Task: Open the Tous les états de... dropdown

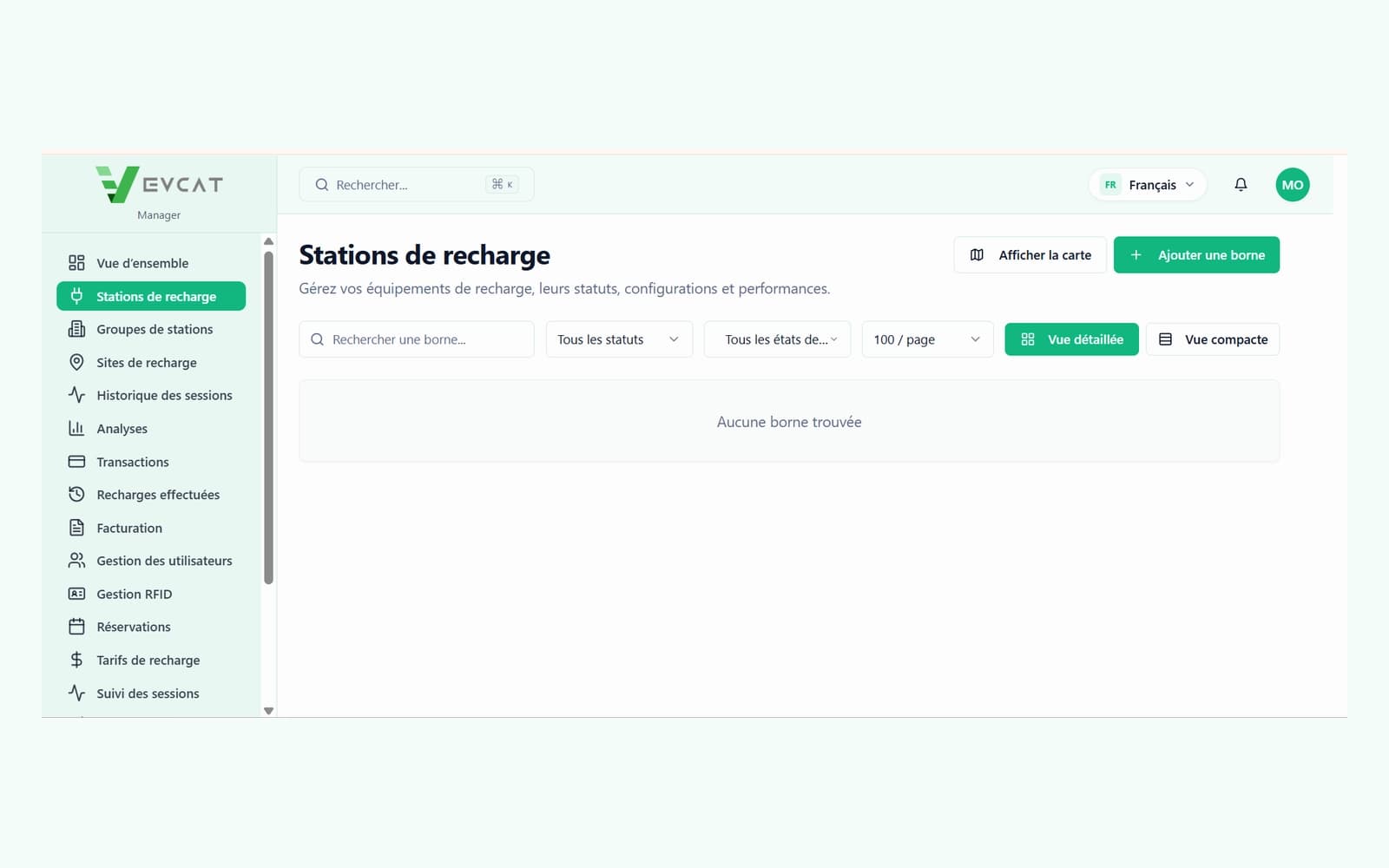Action: point(777,339)
